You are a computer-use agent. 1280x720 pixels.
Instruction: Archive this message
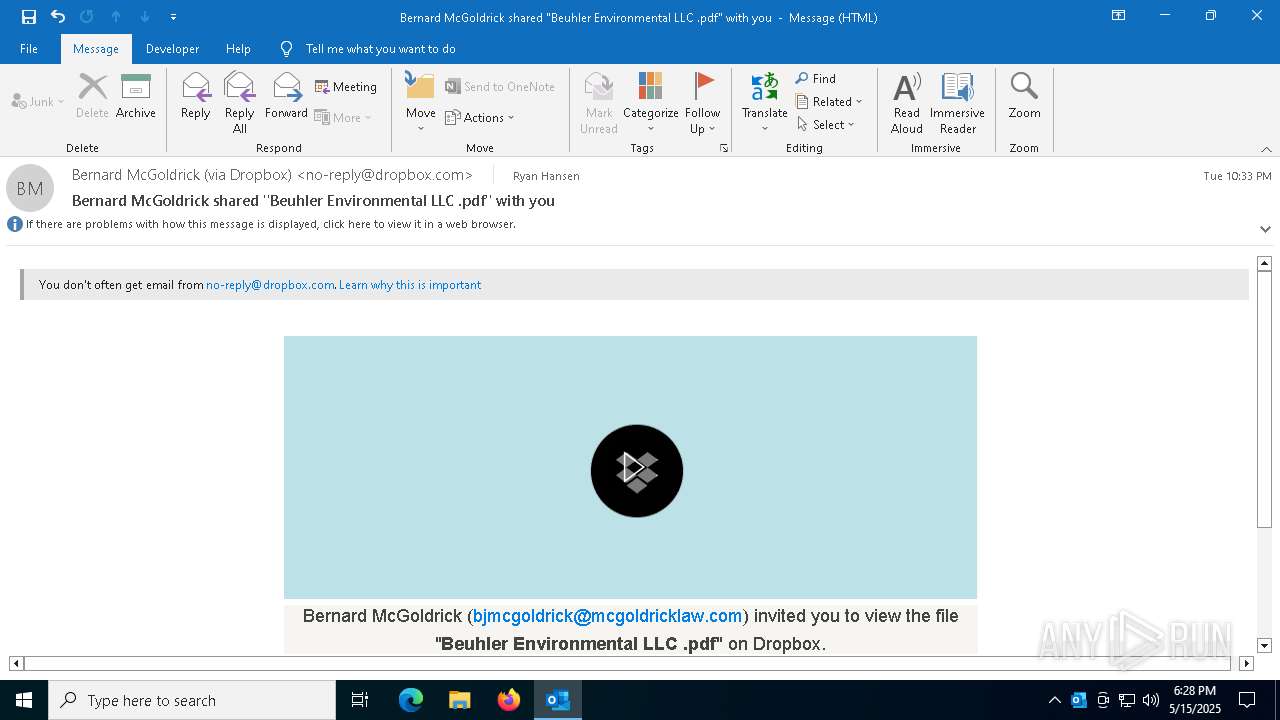point(136,96)
